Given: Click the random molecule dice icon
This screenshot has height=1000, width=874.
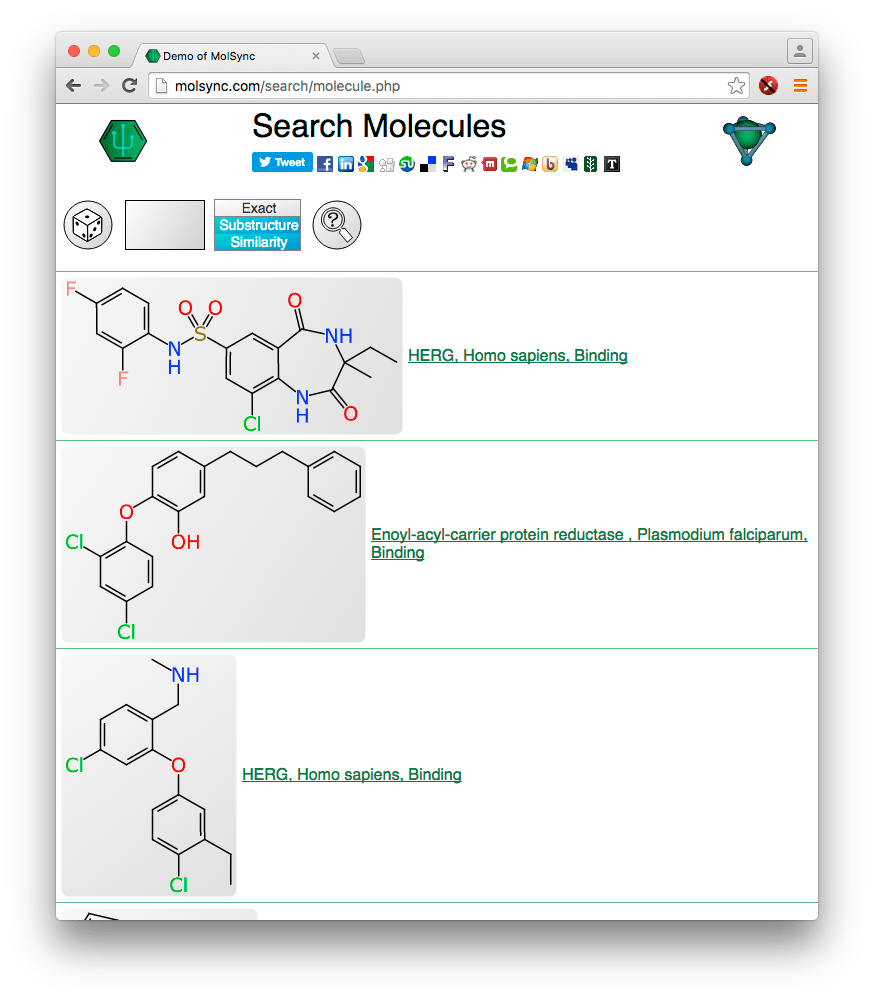Looking at the screenshot, I should click(x=87, y=224).
